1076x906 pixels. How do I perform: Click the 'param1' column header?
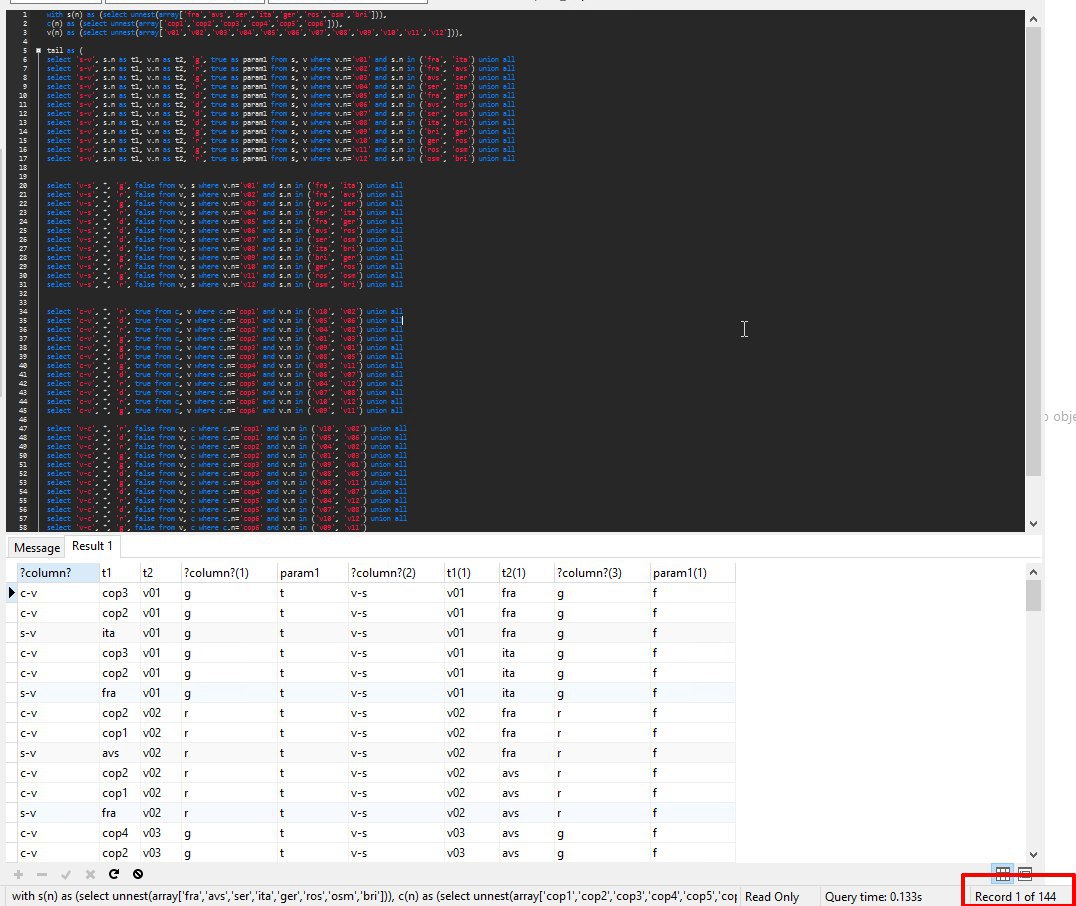(x=312, y=572)
